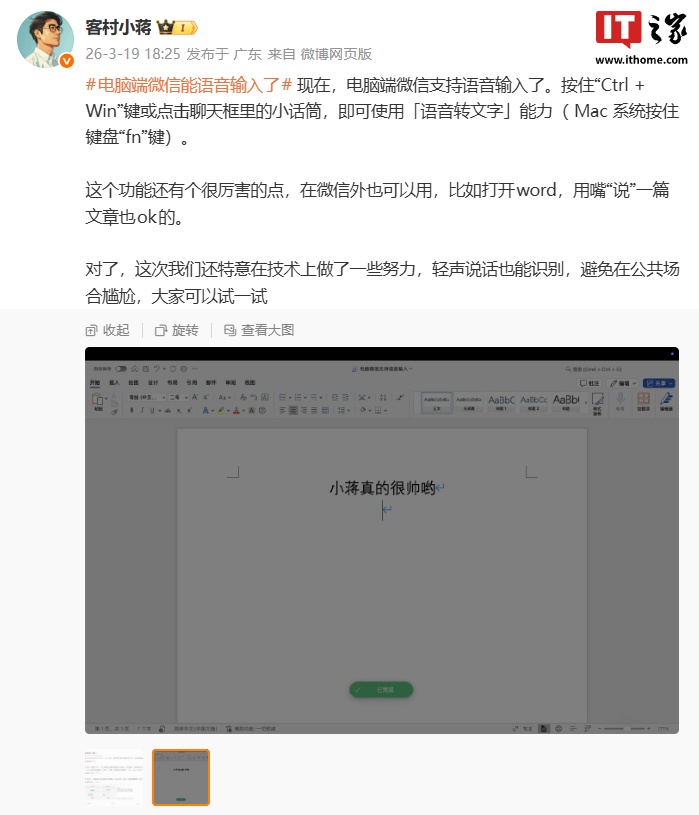Toggle Strikethrough formatting
699x815 pixels.
[x=168, y=410]
